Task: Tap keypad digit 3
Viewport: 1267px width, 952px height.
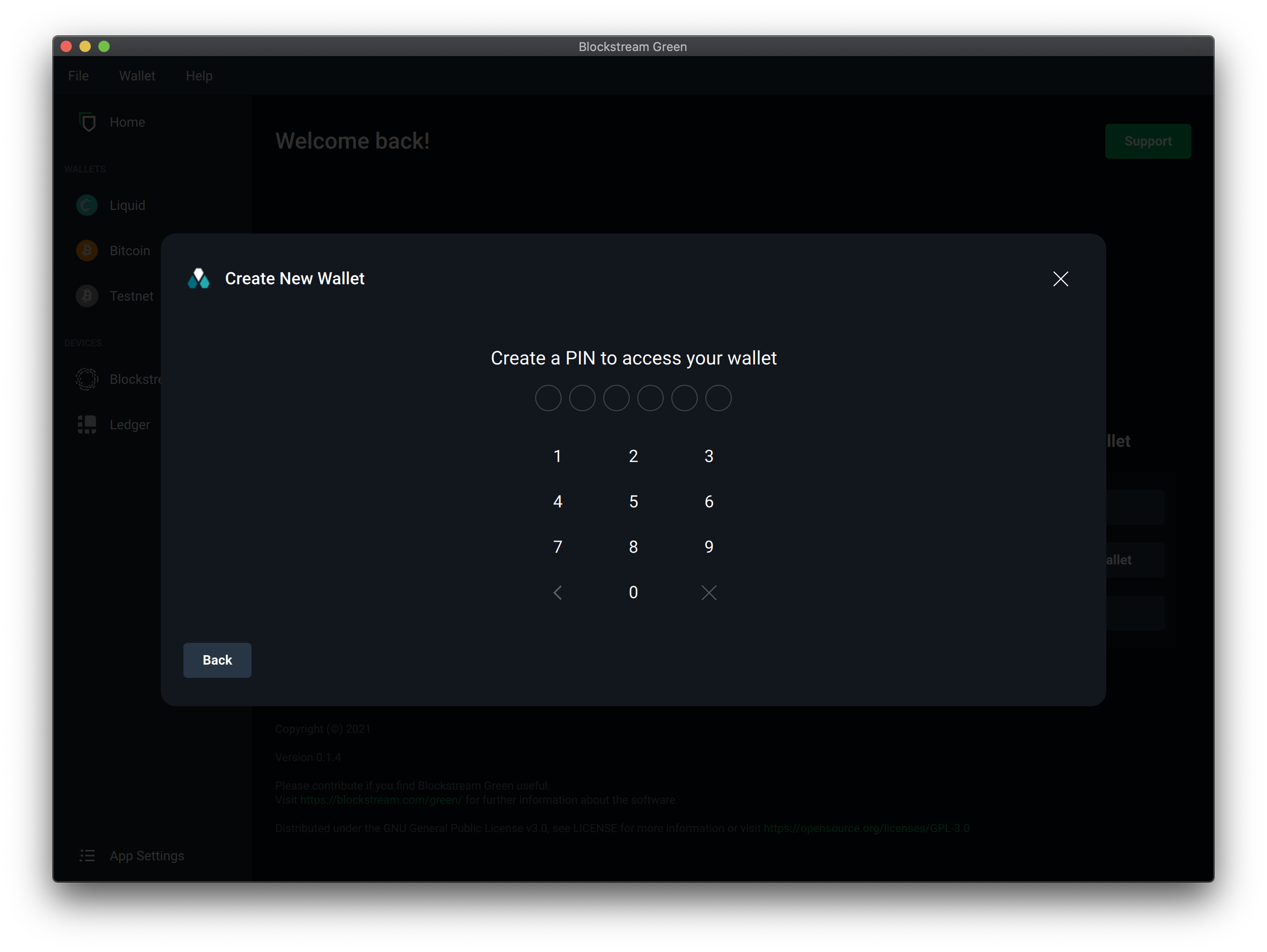Action: [709, 456]
